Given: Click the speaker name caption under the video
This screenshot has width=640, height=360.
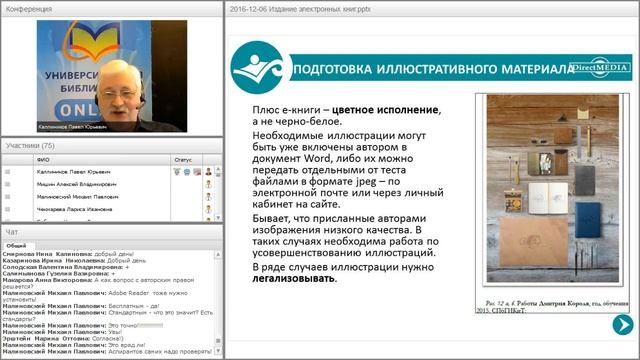Looking at the screenshot, I should [72, 127].
